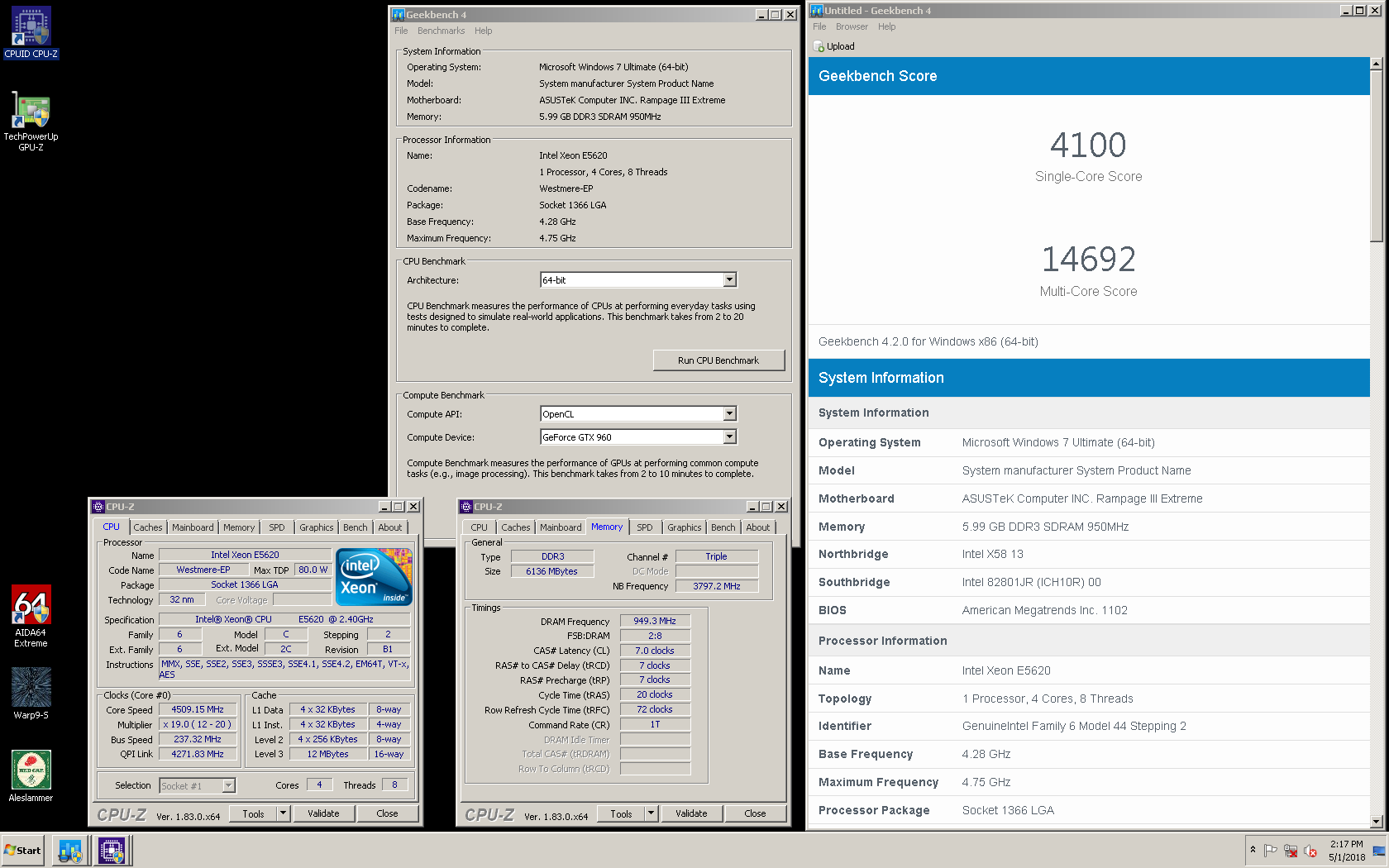This screenshot has height=868, width=1389.
Task: Open the File menu in Geekbench 4 window
Action: 401,31
